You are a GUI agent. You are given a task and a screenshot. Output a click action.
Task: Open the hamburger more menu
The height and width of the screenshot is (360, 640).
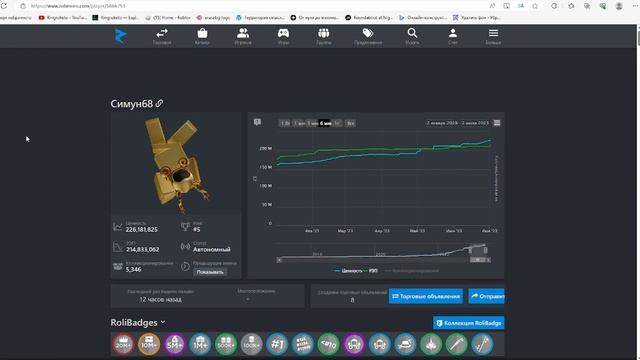(493, 36)
